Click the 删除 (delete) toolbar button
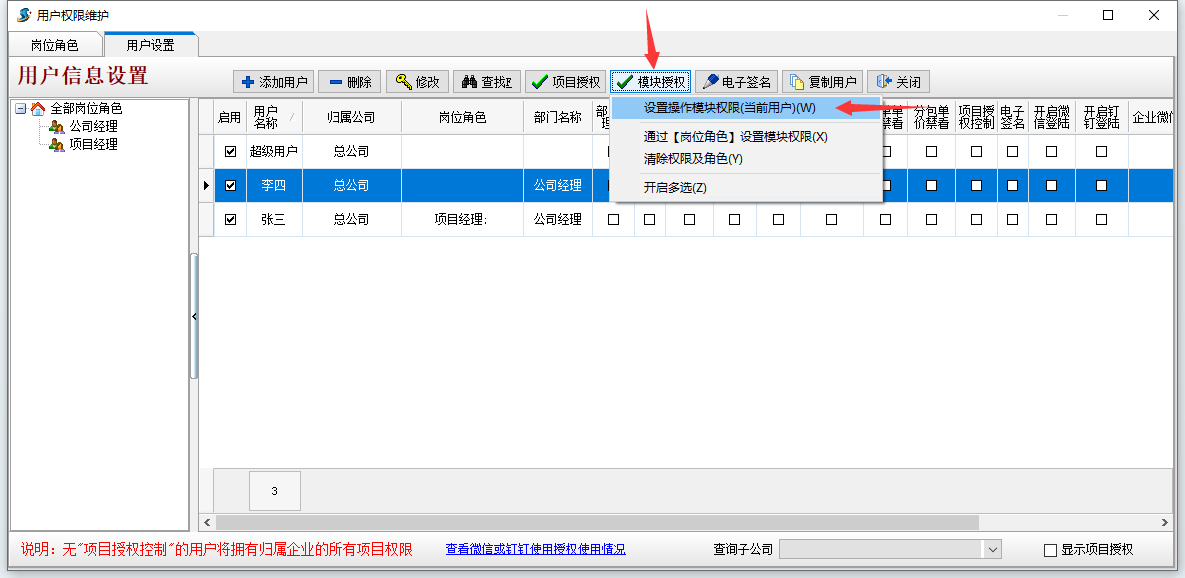This screenshot has width=1185, height=578. point(349,82)
